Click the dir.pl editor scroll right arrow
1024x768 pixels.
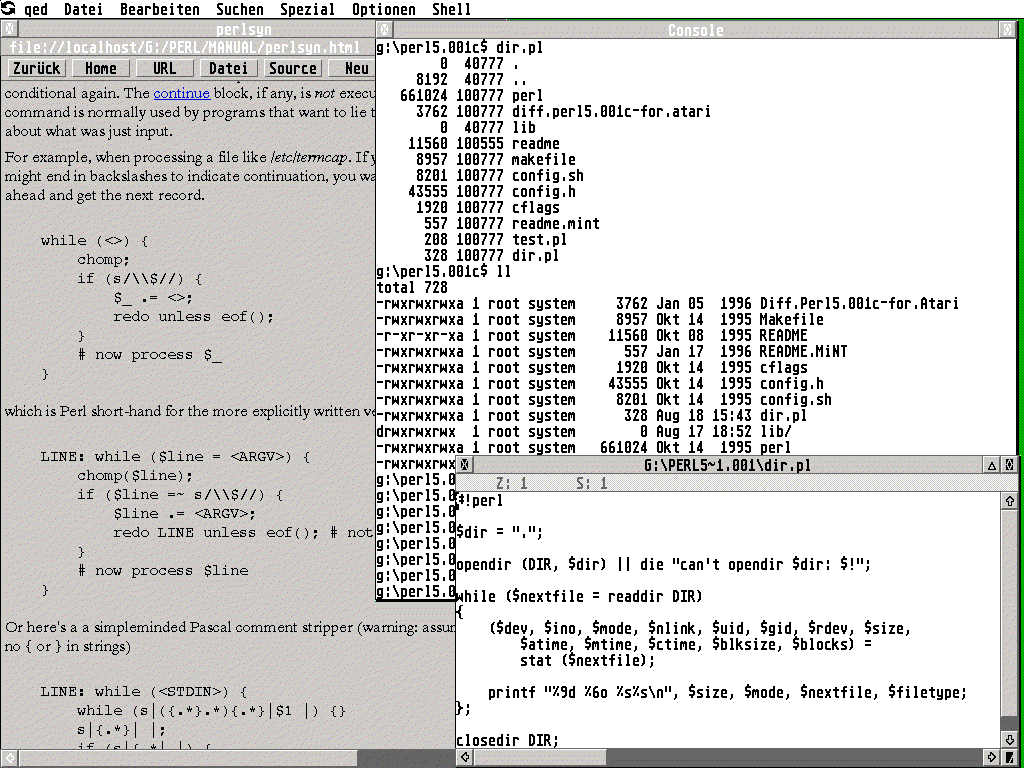click(x=992, y=759)
